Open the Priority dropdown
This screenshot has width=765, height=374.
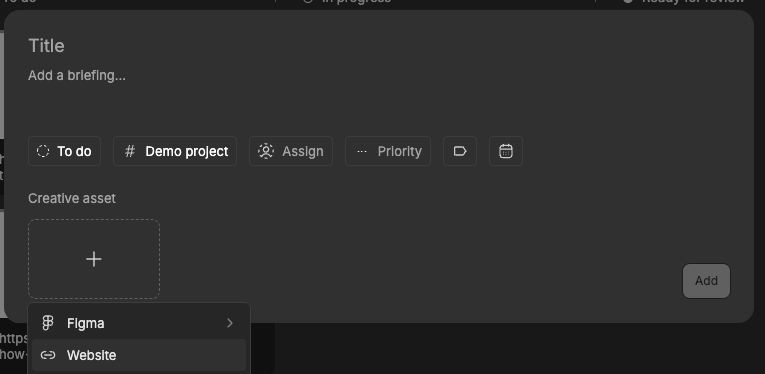click(388, 151)
